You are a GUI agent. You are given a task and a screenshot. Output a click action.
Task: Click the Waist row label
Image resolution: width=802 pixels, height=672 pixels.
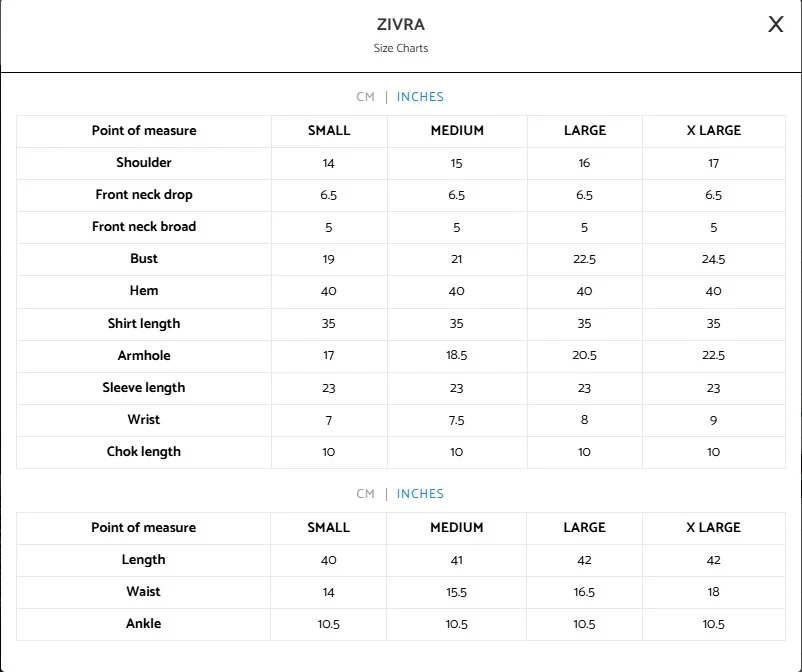(144, 592)
